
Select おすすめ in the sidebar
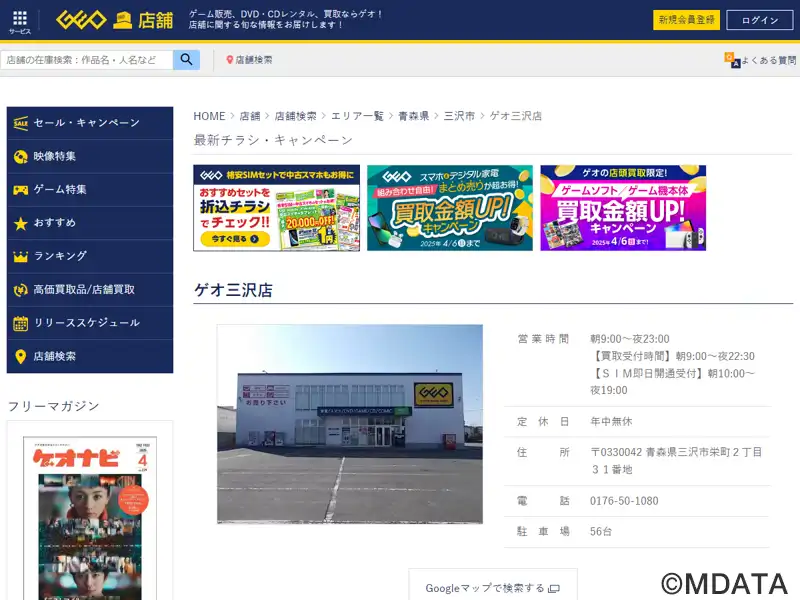[90, 223]
